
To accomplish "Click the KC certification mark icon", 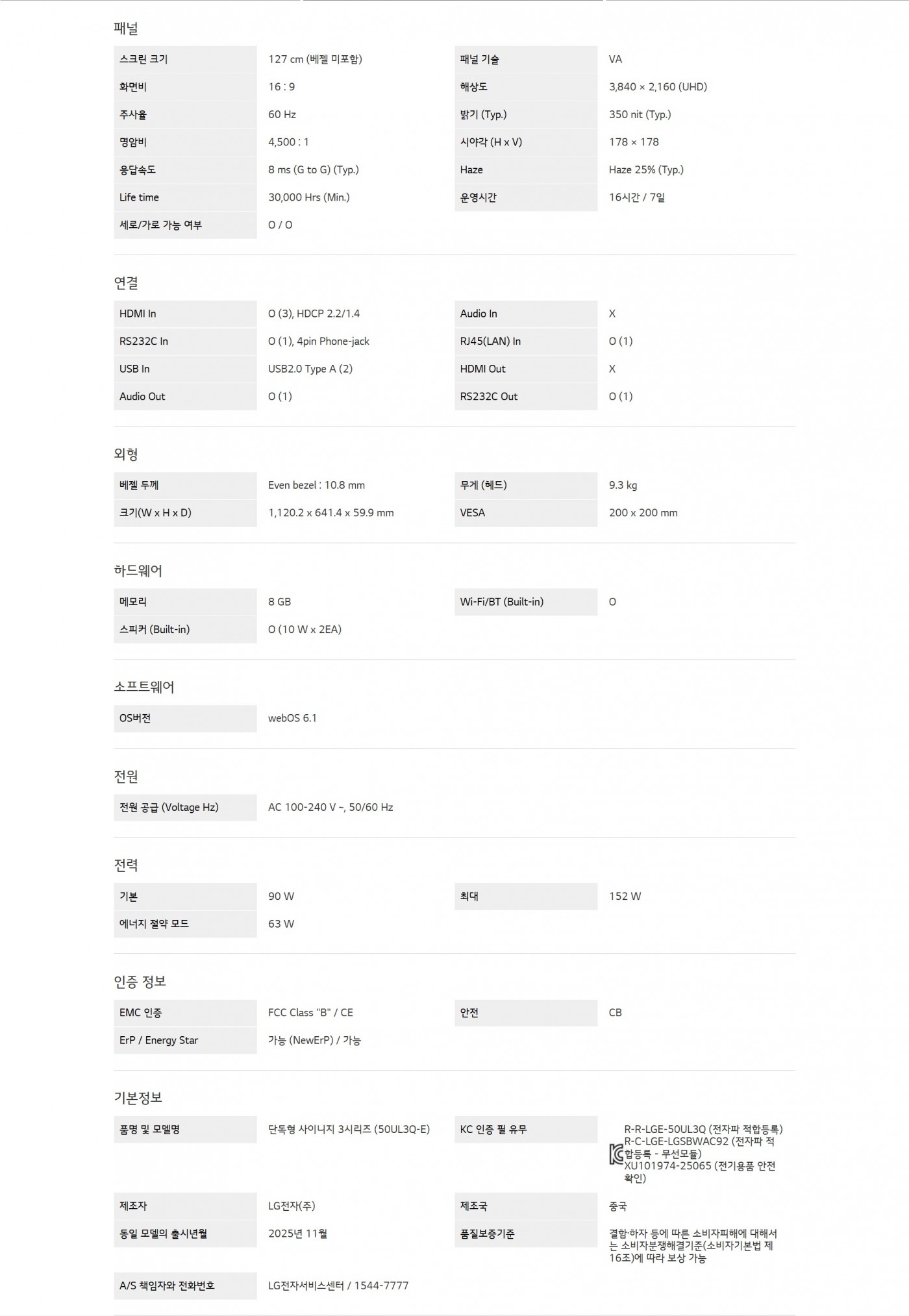I will tap(616, 1154).
